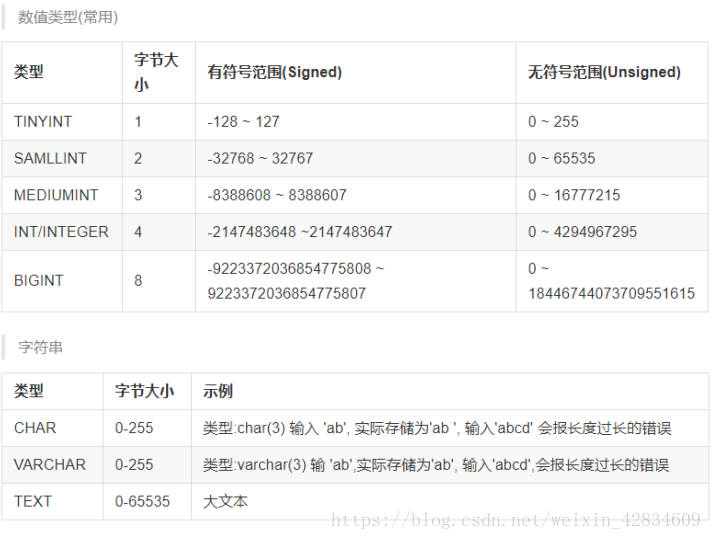Viewport: 712px width, 540px height.
Task: Click the -32768 ~ 32767 cell
Action: [x=356, y=159]
